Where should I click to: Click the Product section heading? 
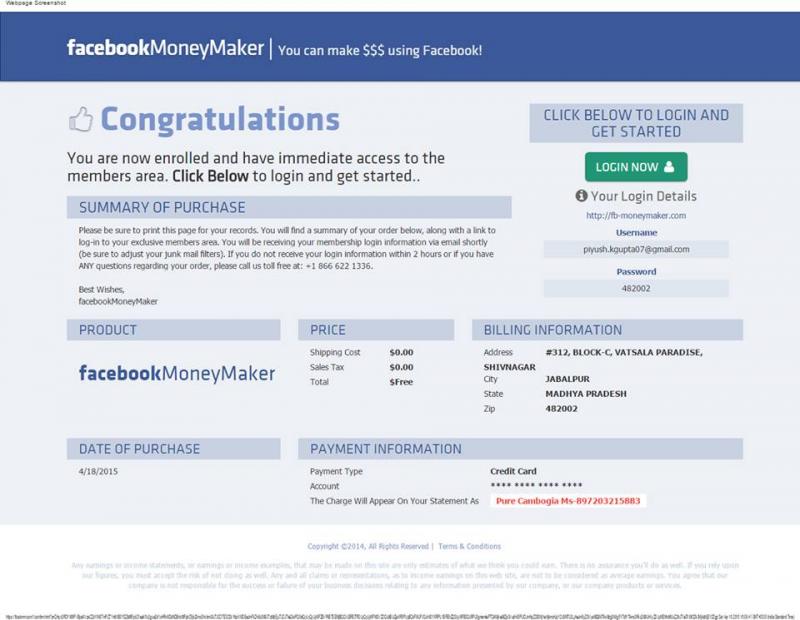pyautogui.click(x=173, y=330)
